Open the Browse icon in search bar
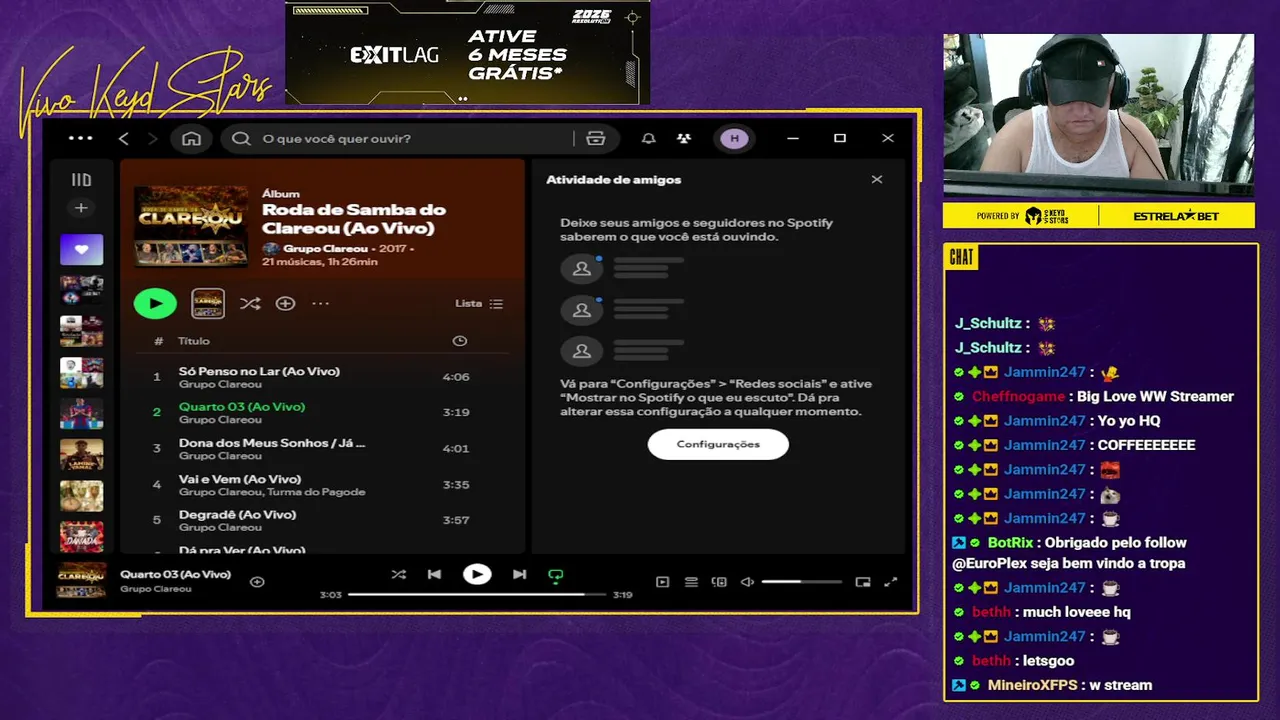This screenshot has width=1280, height=720. point(596,139)
